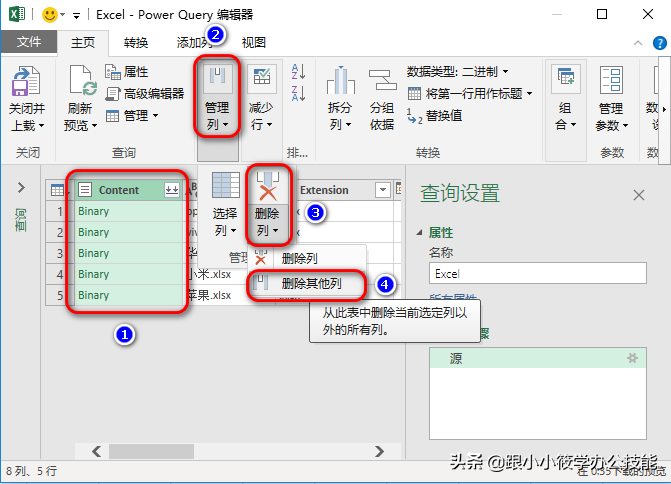Screen dimensions: 671x484
Task: Expand the Refresh Preview dropdown arrow
Action: [94, 126]
